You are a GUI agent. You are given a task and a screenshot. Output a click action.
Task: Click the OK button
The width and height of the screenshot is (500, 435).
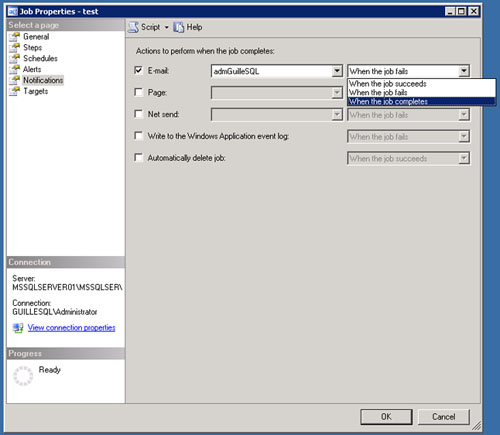coord(386,417)
